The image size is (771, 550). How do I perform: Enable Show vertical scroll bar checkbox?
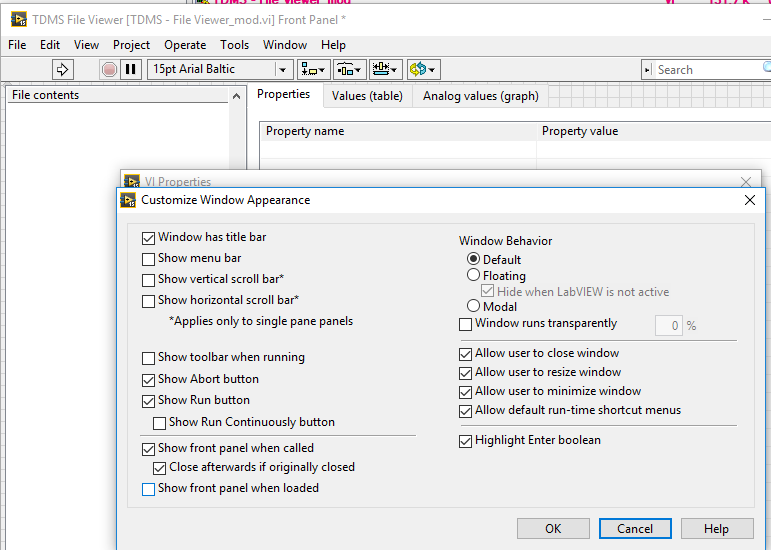pos(148,280)
